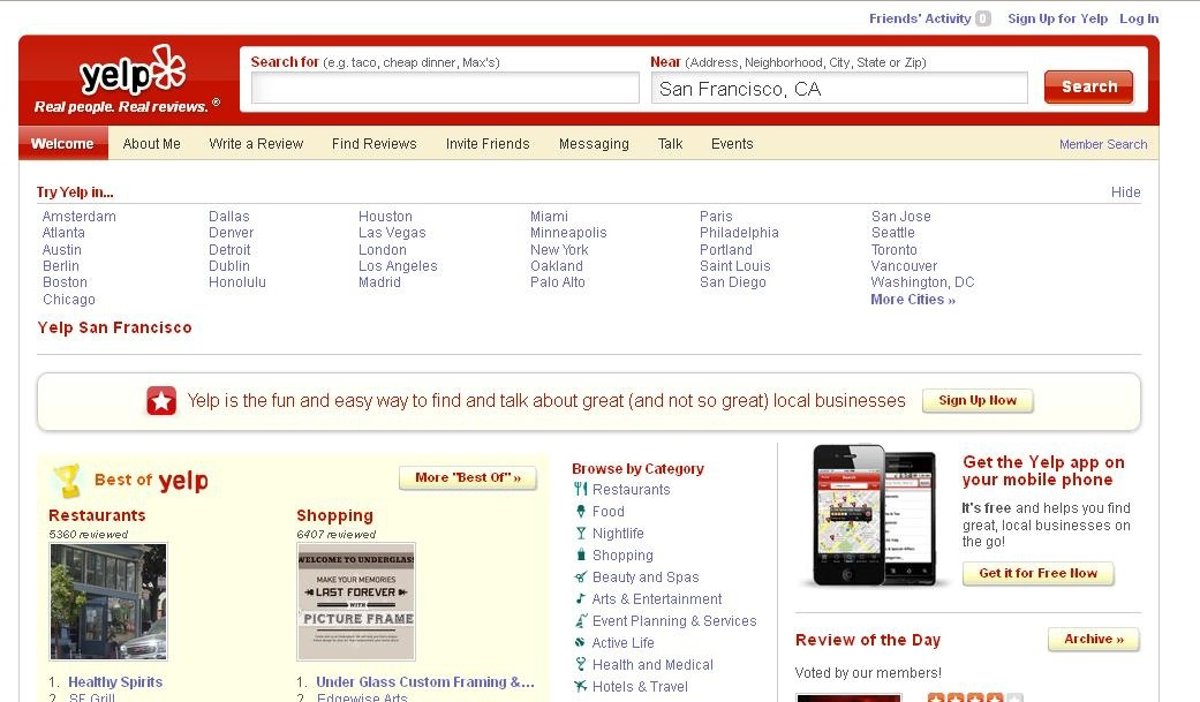Open the Healthy Spirits restaurant thumbnail
The width and height of the screenshot is (1200, 702).
click(x=108, y=601)
